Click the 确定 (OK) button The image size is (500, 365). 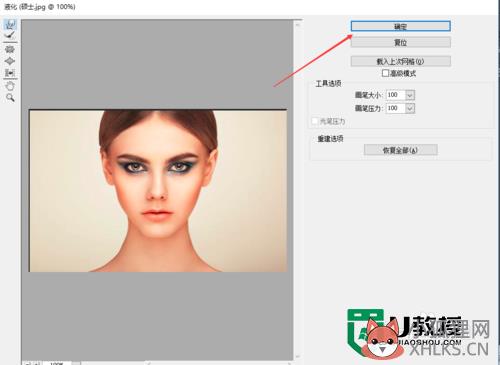click(x=400, y=26)
